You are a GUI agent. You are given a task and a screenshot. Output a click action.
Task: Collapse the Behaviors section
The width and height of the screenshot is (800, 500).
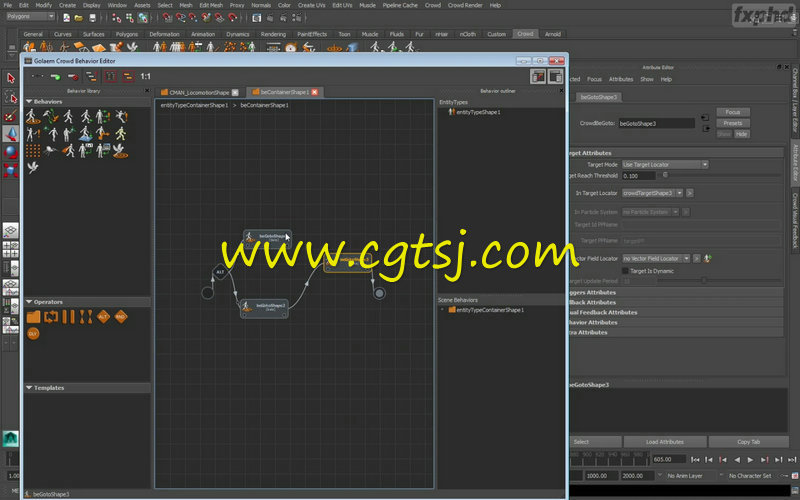point(29,102)
